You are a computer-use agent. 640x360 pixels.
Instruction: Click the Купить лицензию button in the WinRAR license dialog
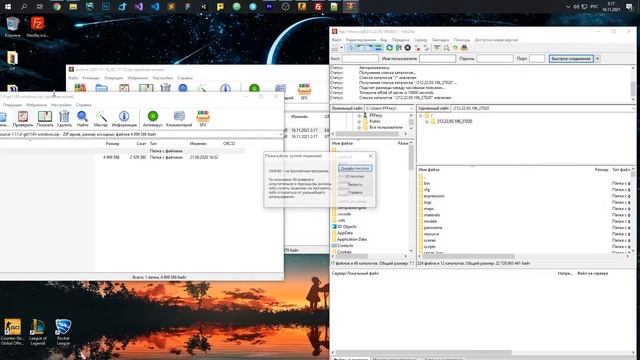[355, 168]
